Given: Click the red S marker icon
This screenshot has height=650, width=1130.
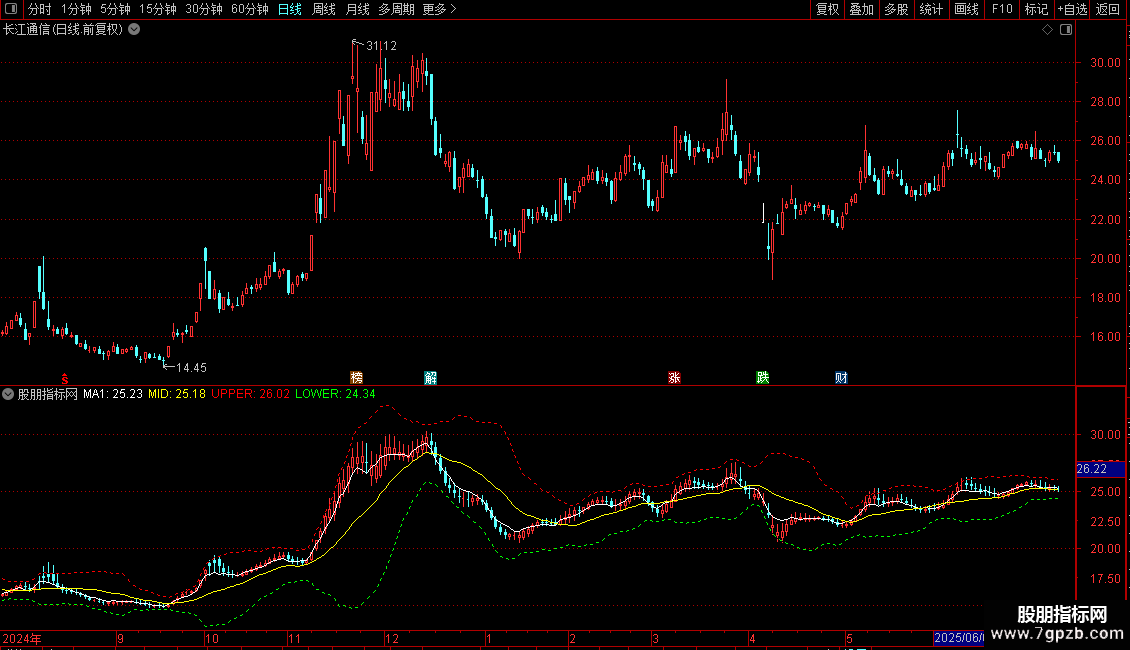Looking at the screenshot, I should click(65, 379).
